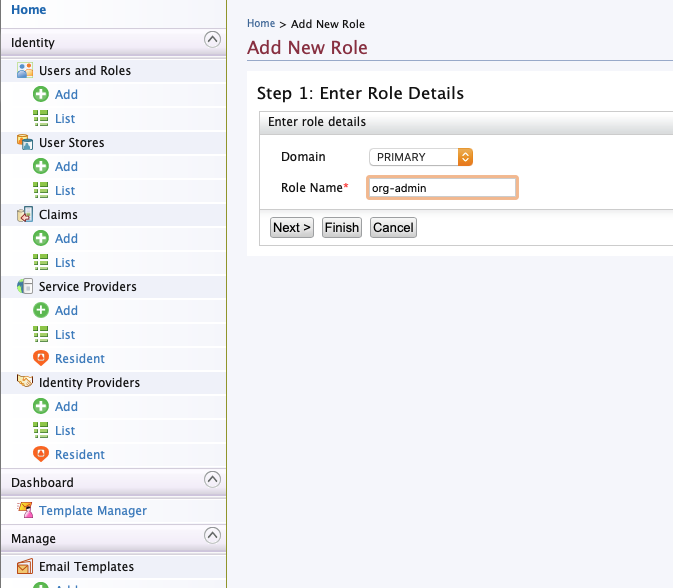Click the Service Providers heading text
Viewport: 673px width, 588px height.
coord(88,287)
